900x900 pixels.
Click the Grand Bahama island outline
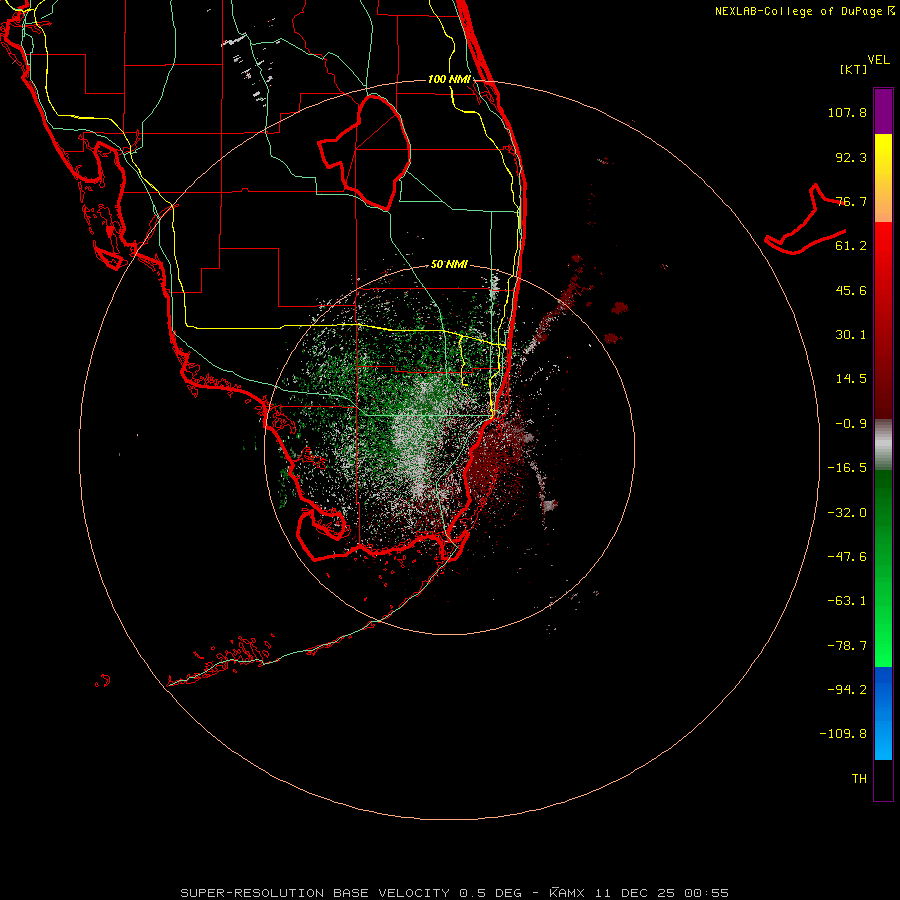[806, 220]
